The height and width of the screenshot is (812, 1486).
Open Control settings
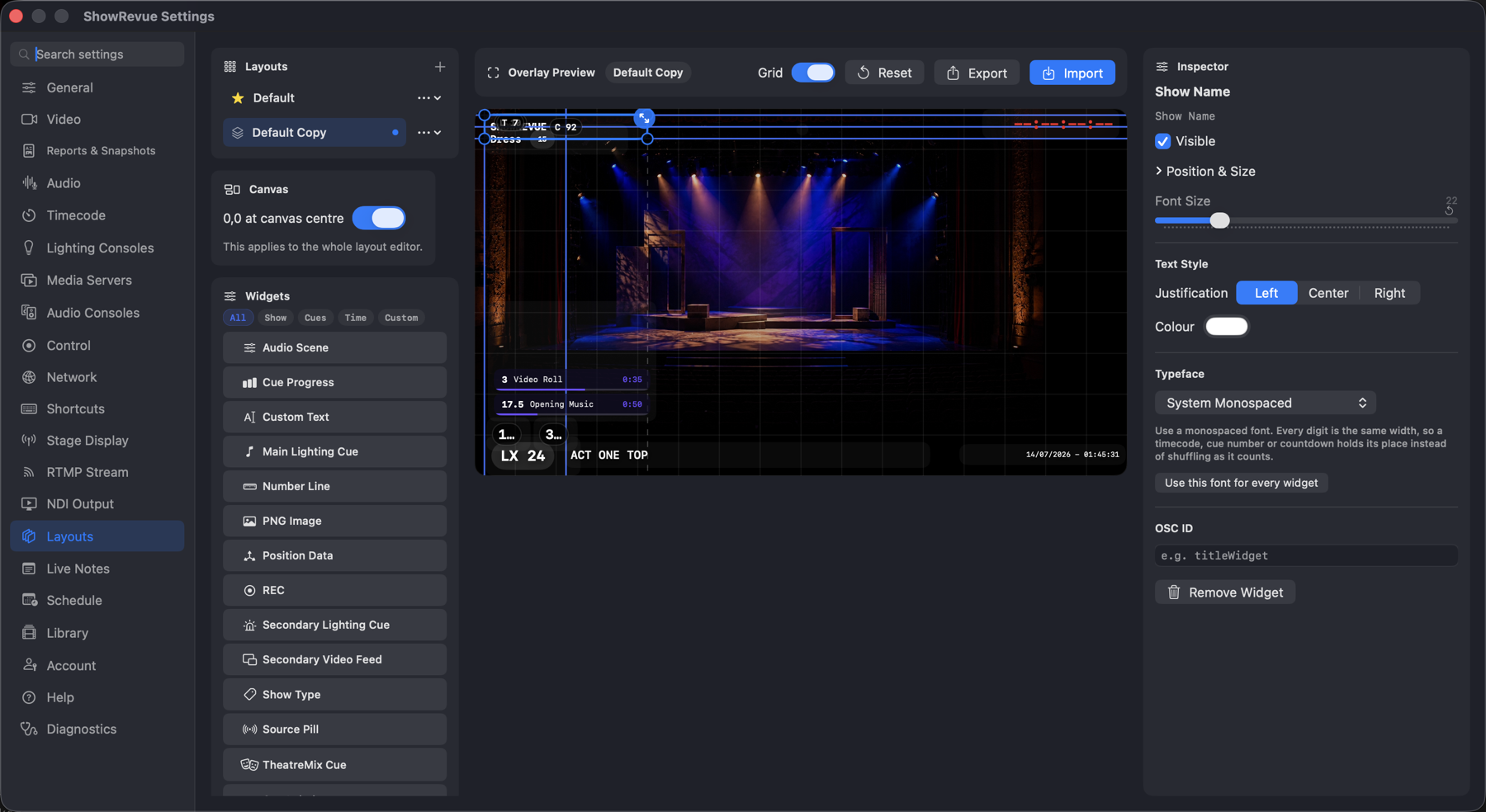pyautogui.click(x=97, y=346)
